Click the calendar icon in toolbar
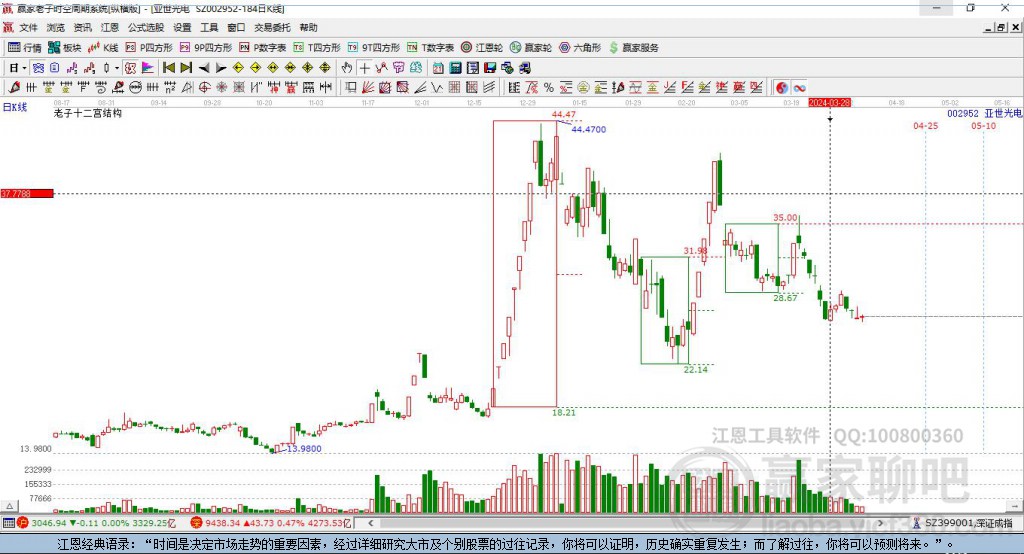This screenshot has width=1024, height=554. (438, 68)
